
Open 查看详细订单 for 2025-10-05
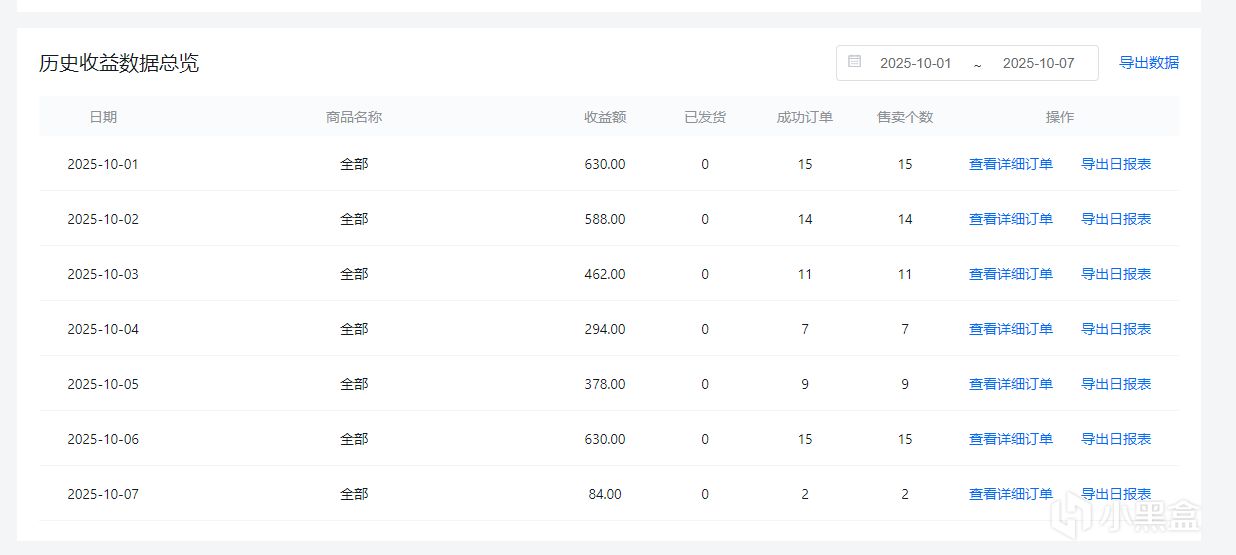1010,384
